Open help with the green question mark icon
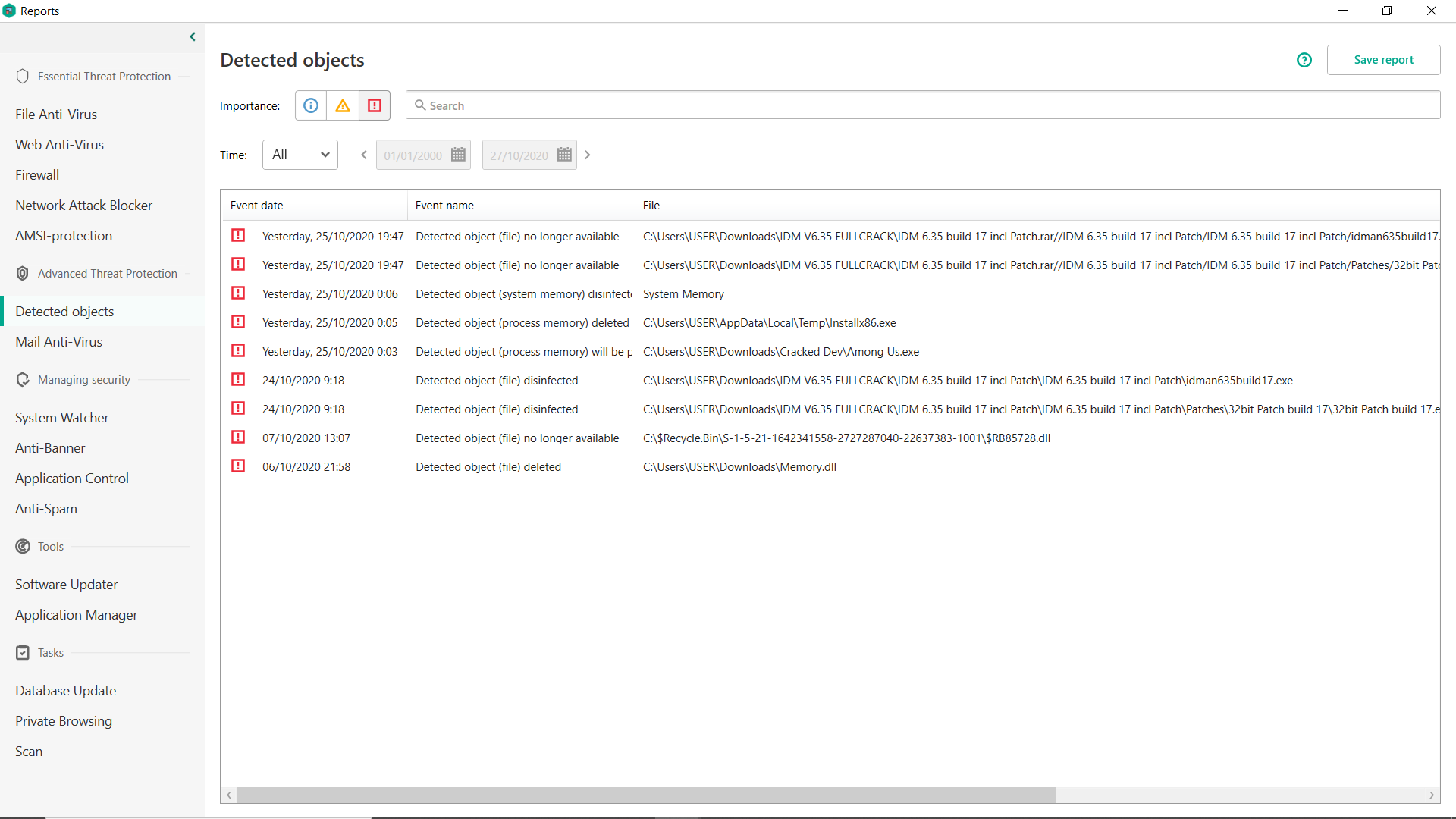 point(1304,60)
